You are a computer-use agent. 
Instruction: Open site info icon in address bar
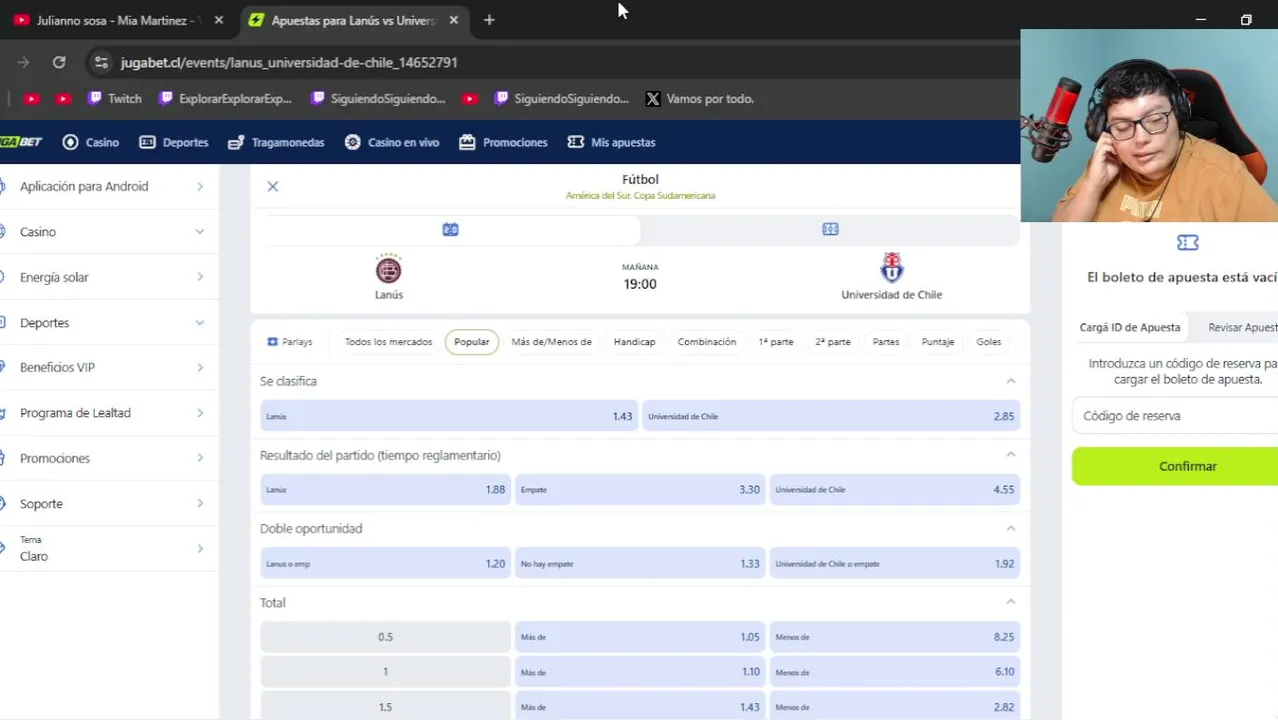(101, 62)
